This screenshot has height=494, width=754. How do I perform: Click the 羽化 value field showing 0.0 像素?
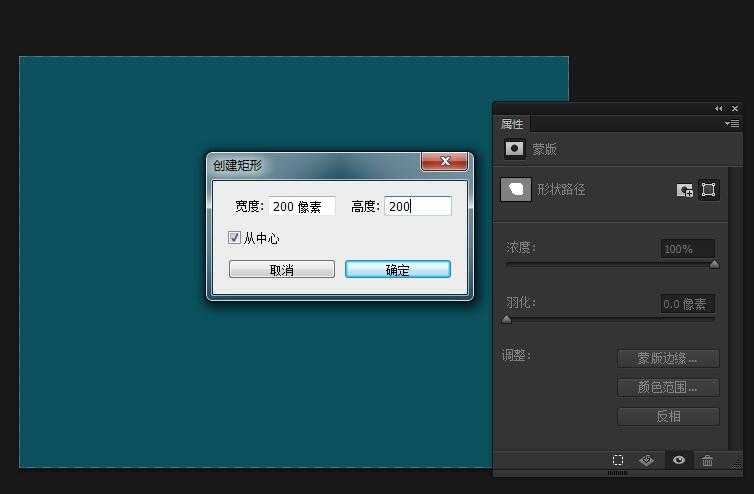coord(688,304)
